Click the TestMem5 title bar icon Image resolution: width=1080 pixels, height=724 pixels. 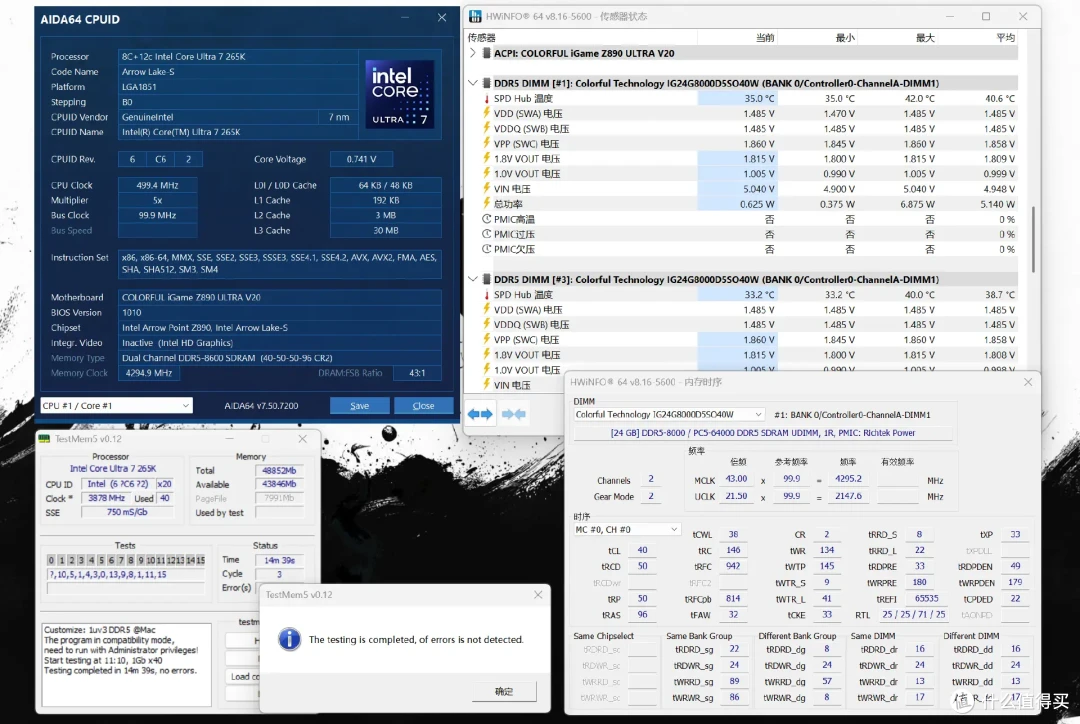[x=45, y=439]
